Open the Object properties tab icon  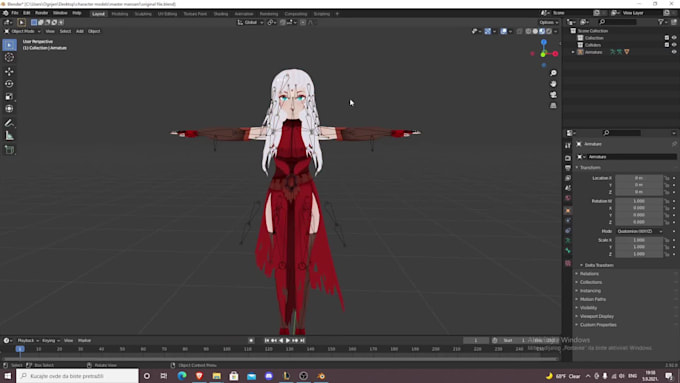point(568,210)
